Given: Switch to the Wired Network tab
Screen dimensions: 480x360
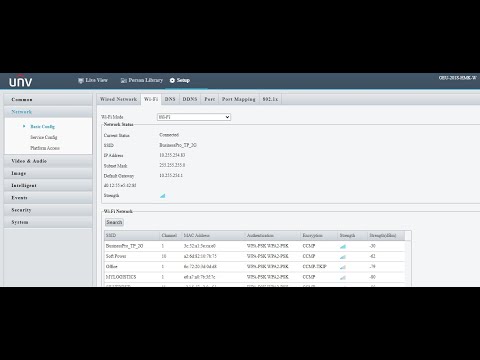Looking at the screenshot, I should pos(118,99).
